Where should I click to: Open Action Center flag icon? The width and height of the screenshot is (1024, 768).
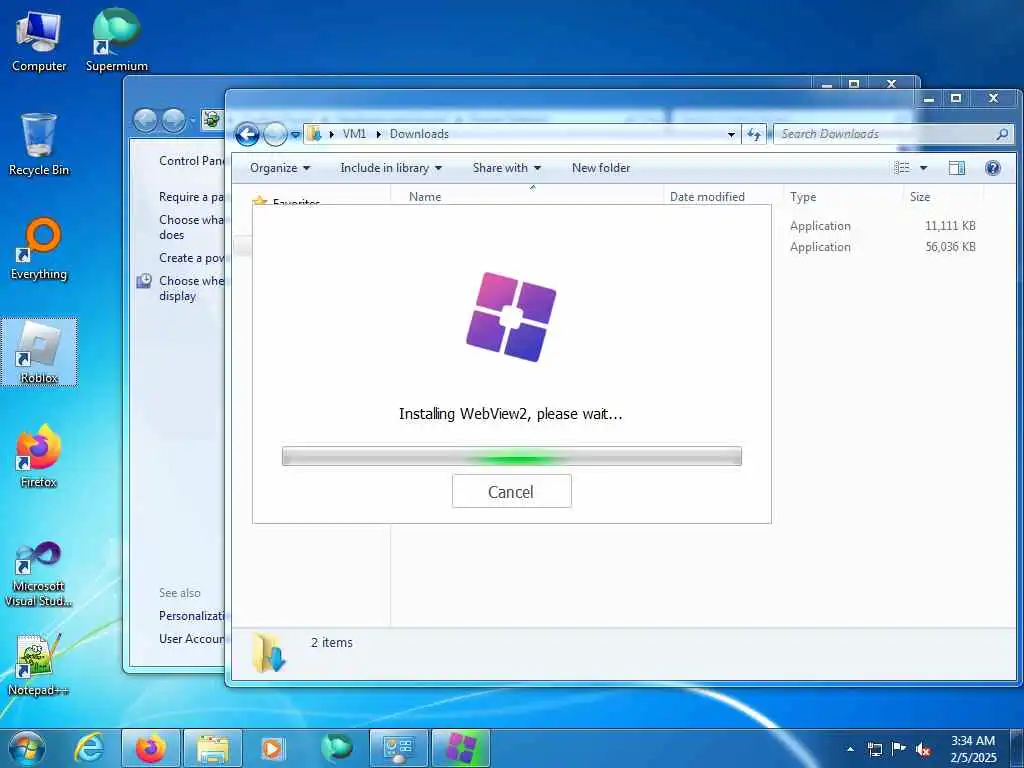pos(899,749)
